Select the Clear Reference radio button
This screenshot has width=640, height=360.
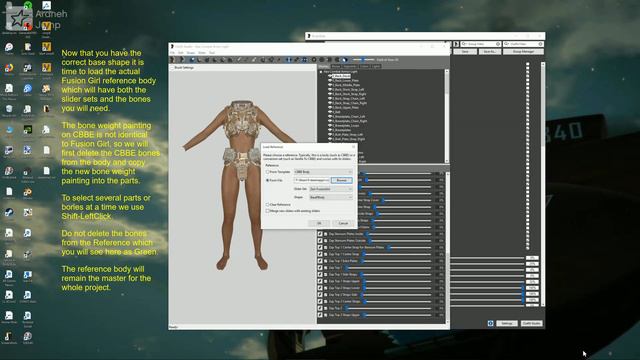[x=268, y=204]
